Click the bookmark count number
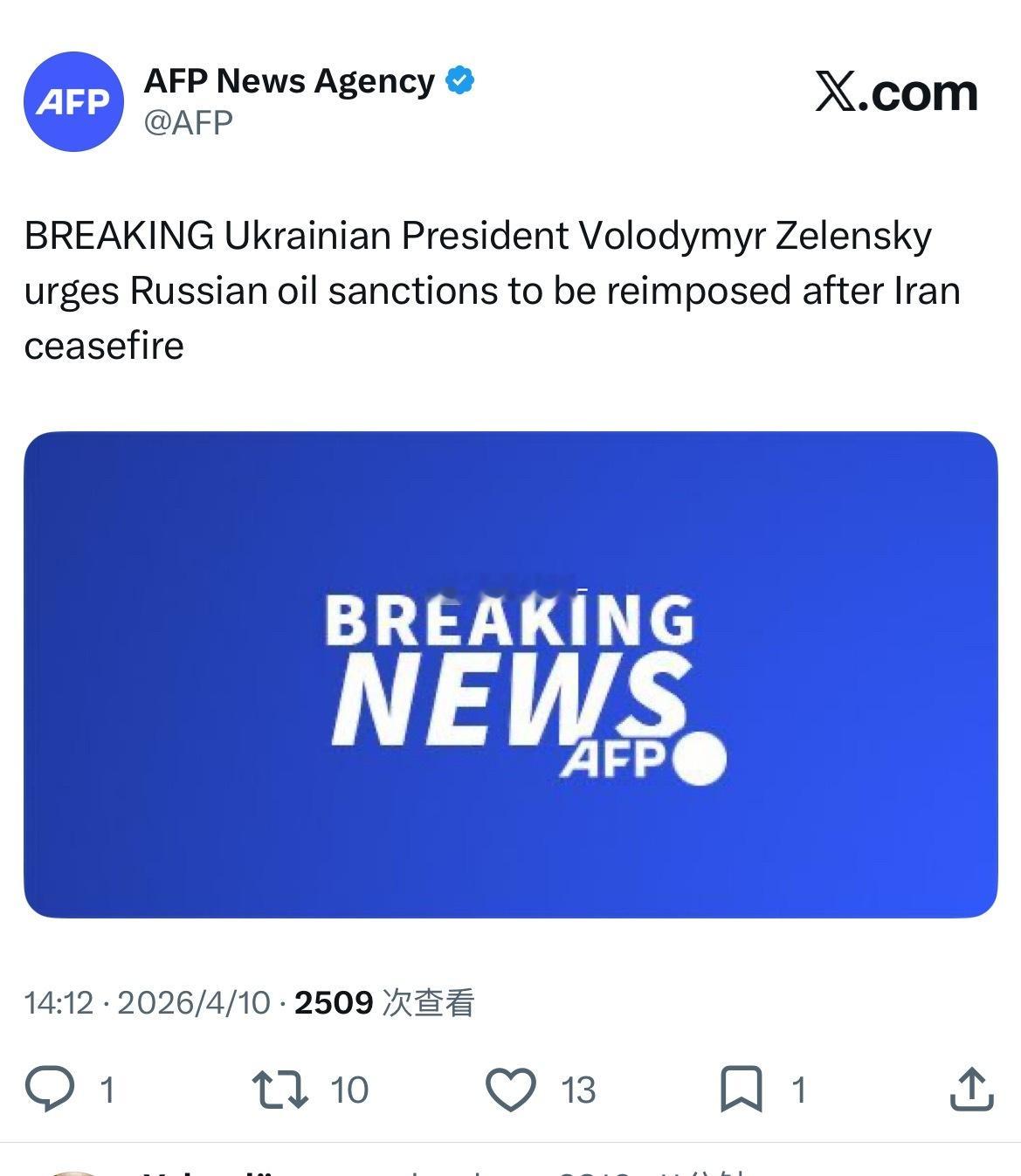 pos(798,1090)
